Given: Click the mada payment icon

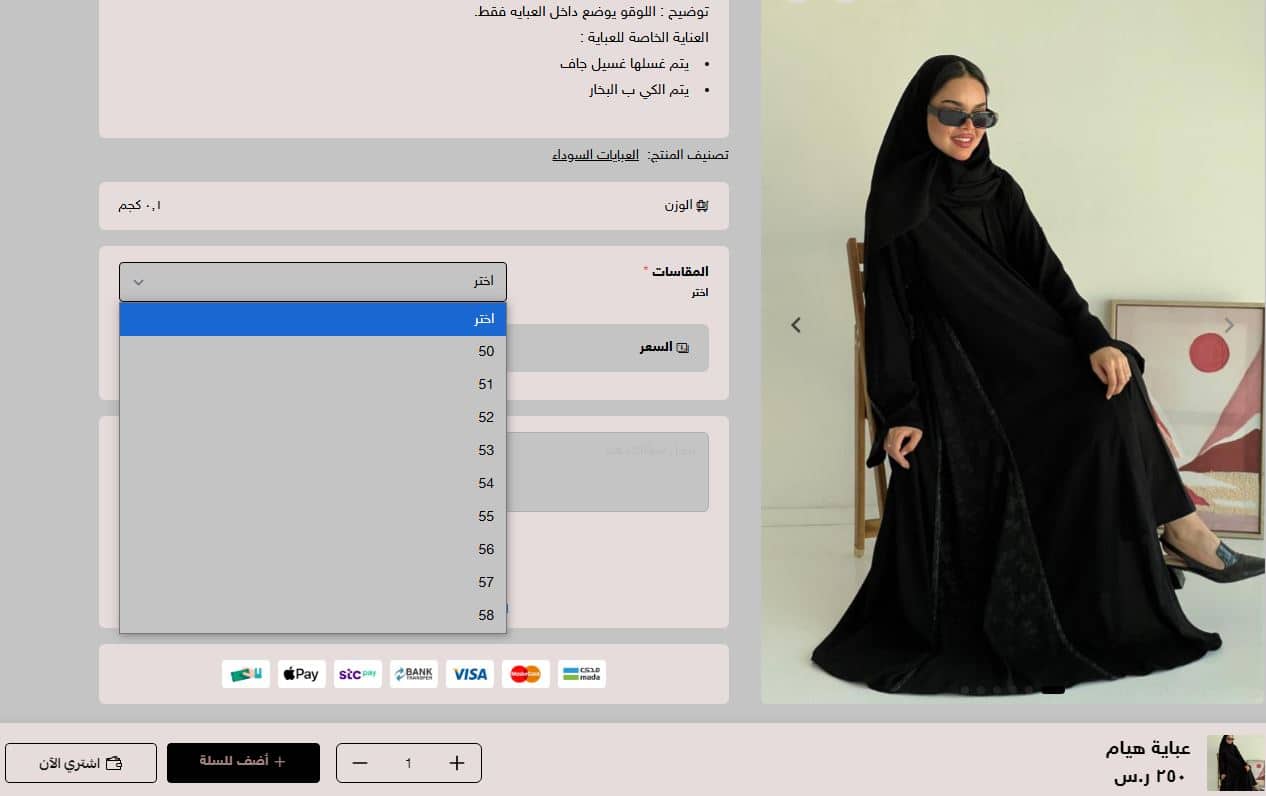Looking at the screenshot, I should point(581,674).
